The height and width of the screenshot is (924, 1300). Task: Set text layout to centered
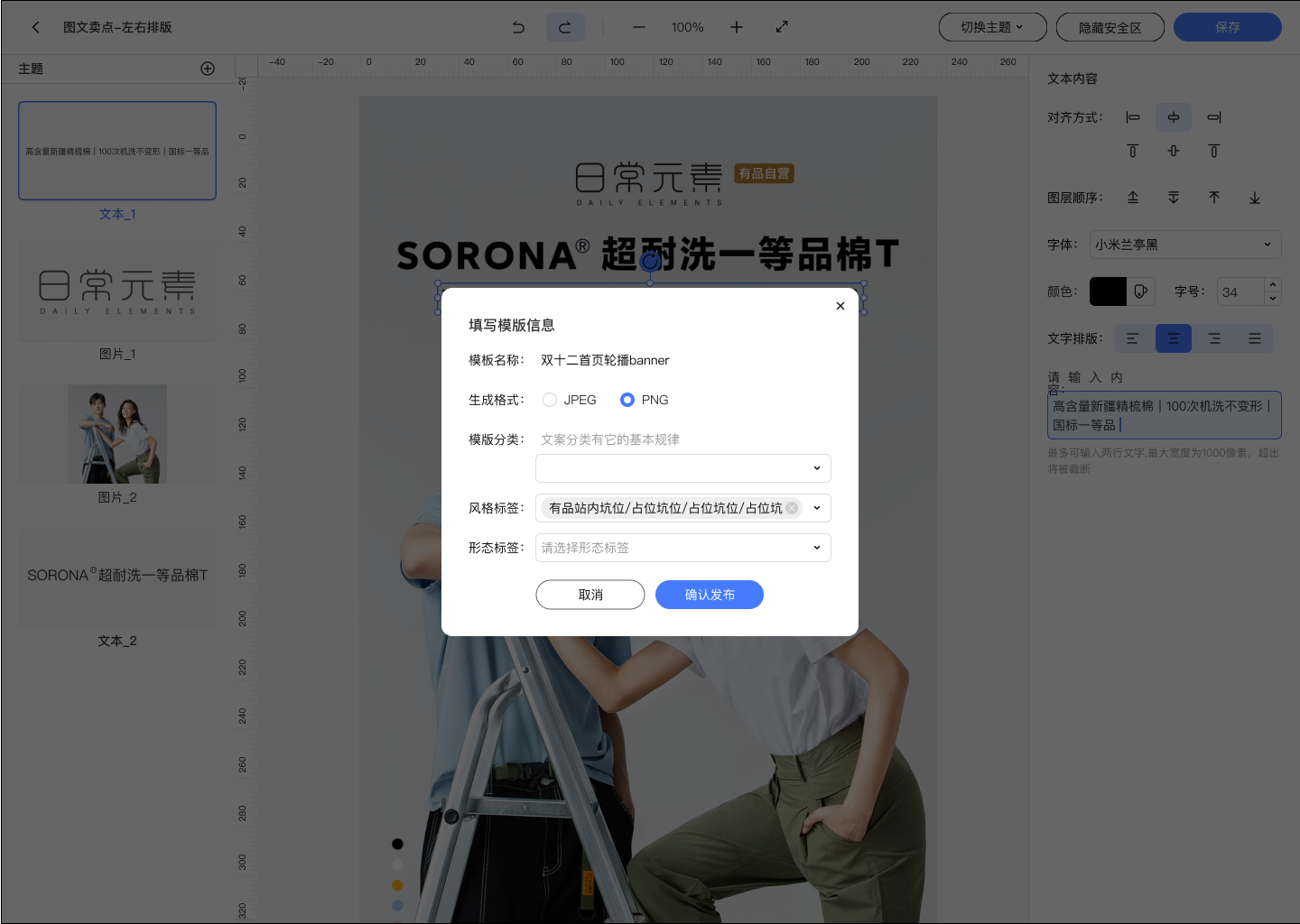(1174, 338)
